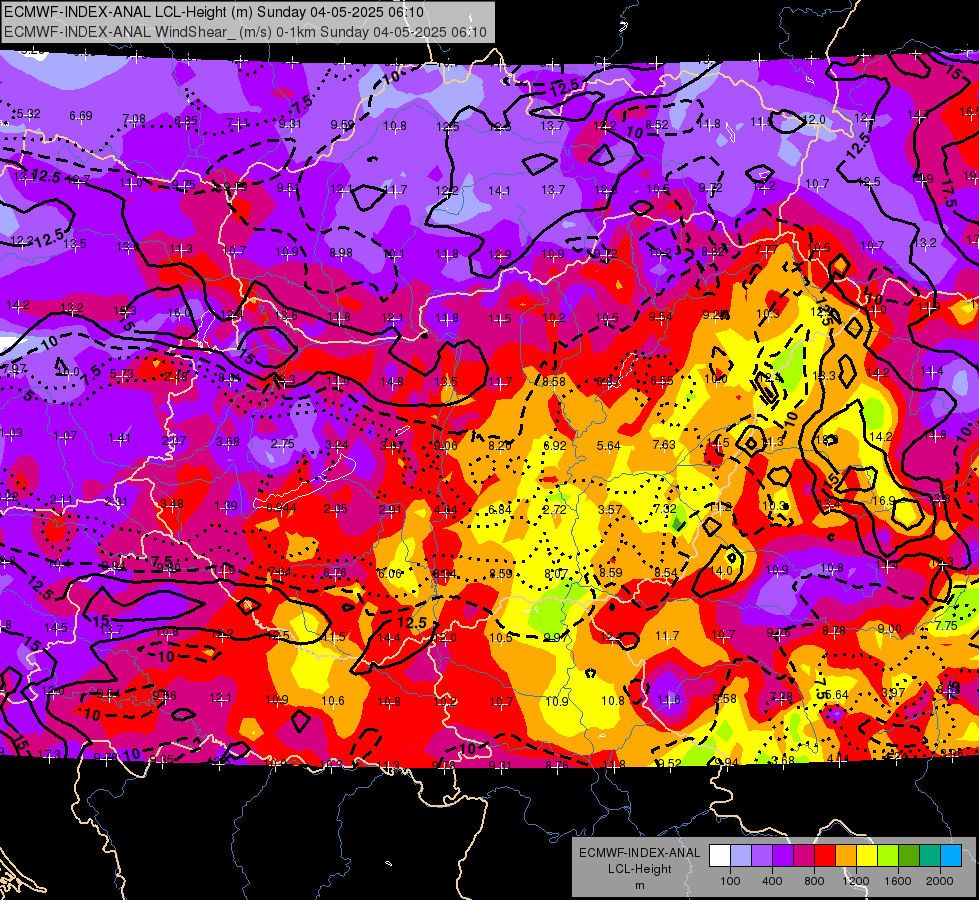
Task: Click the wind shear value 8.98
Action: 341,252
